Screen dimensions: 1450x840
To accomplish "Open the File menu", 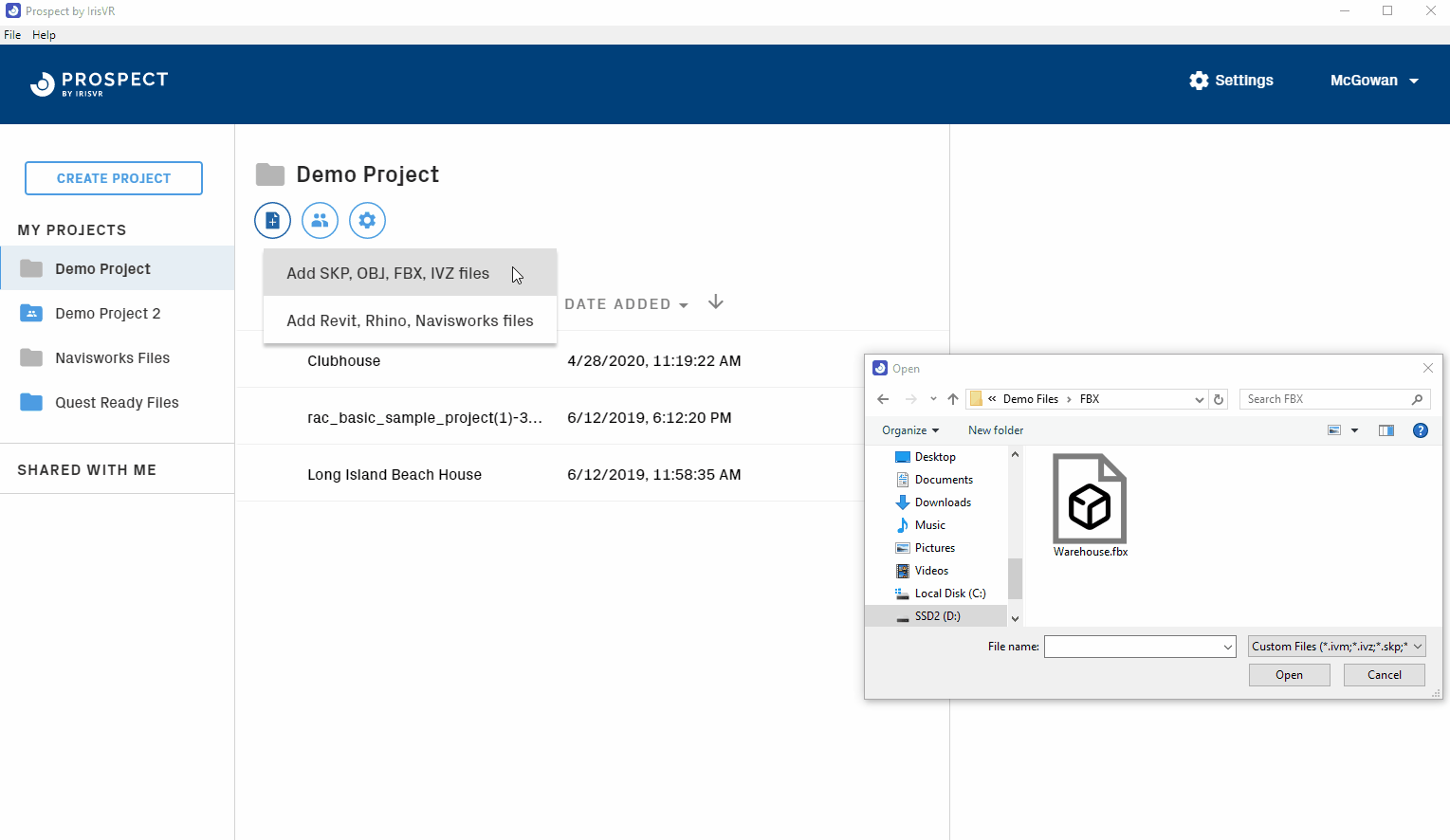I will (x=12, y=35).
